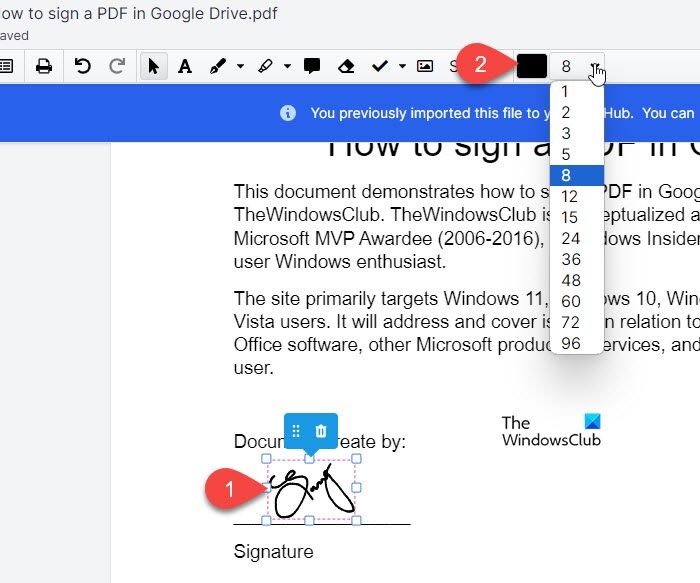Image resolution: width=700 pixels, height=583 pixels.
Task: Select the highlighter tool
Action: pos(266,66)
